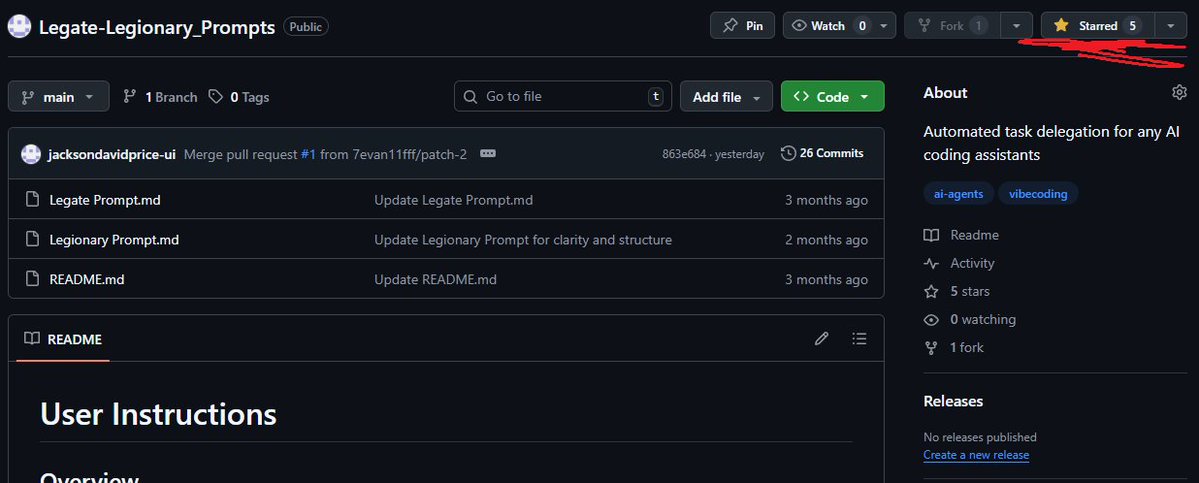Select the vibecoding topic tag
The width and height of the screenshot is (1199, 483).
pos(1038,194)
